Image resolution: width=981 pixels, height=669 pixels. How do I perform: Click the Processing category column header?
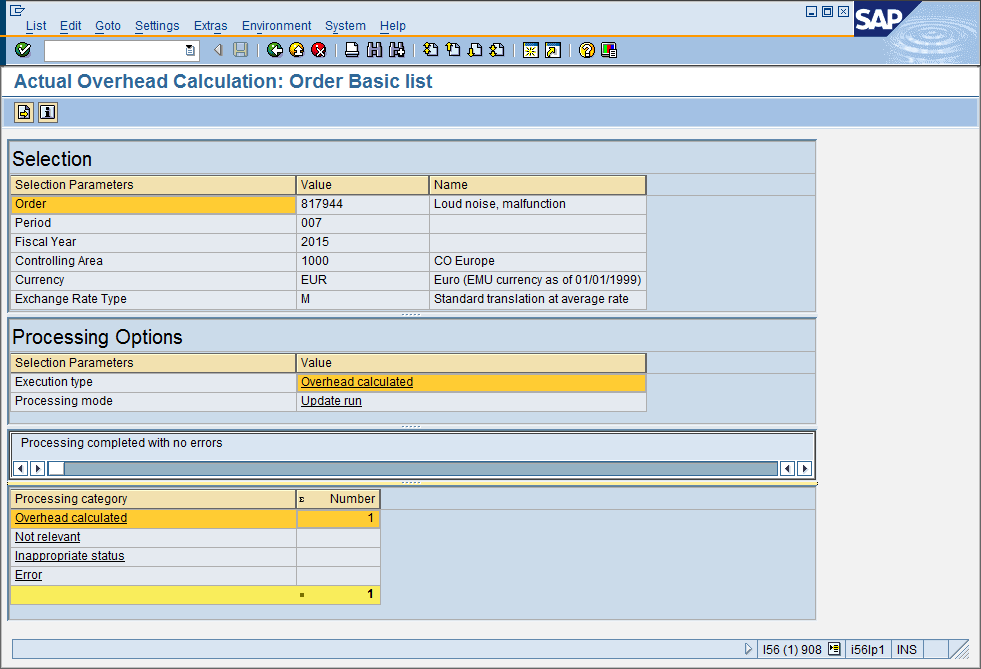point(153,499)
